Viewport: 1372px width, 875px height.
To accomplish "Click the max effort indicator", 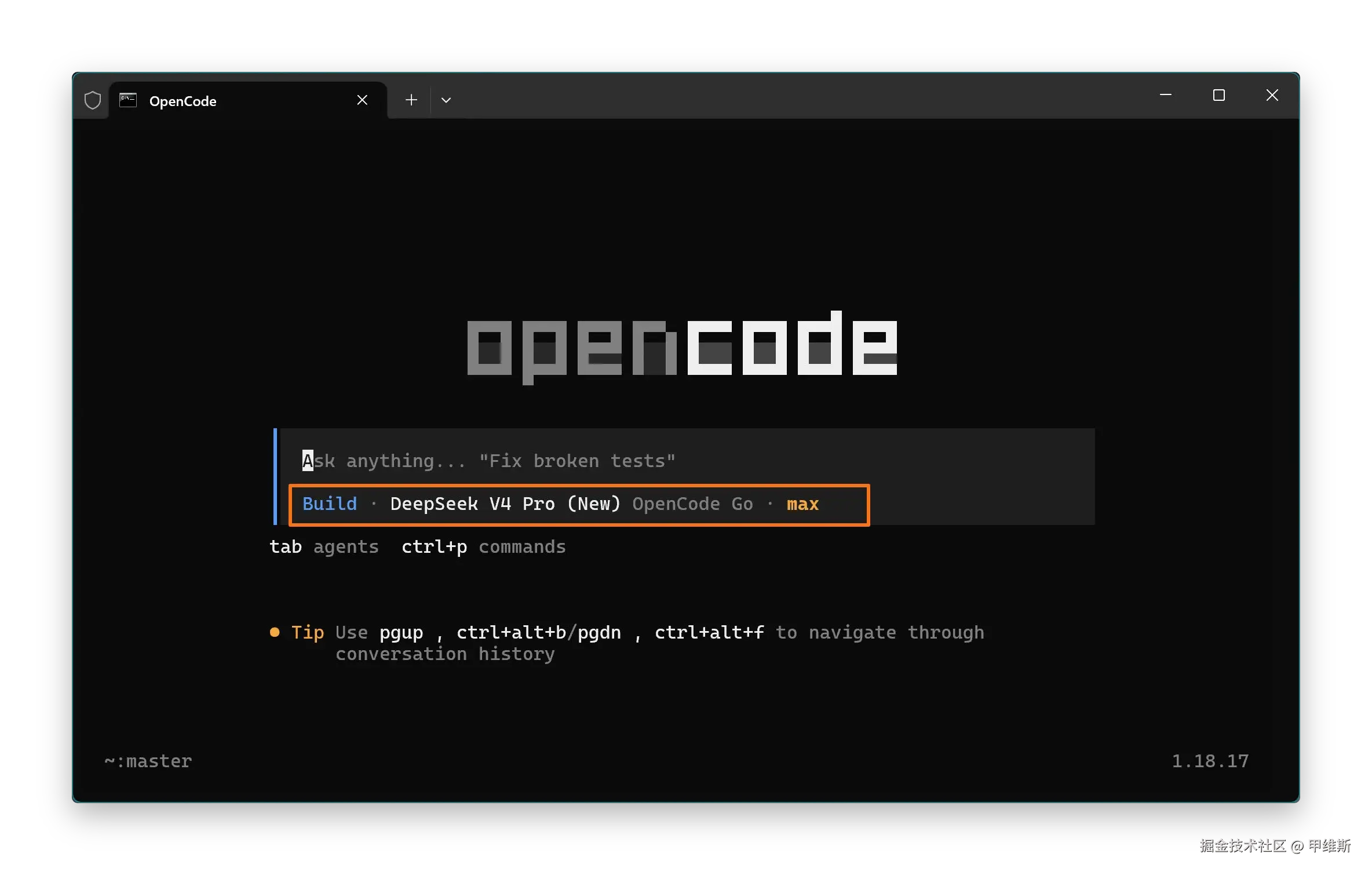I will click(802, 504).
